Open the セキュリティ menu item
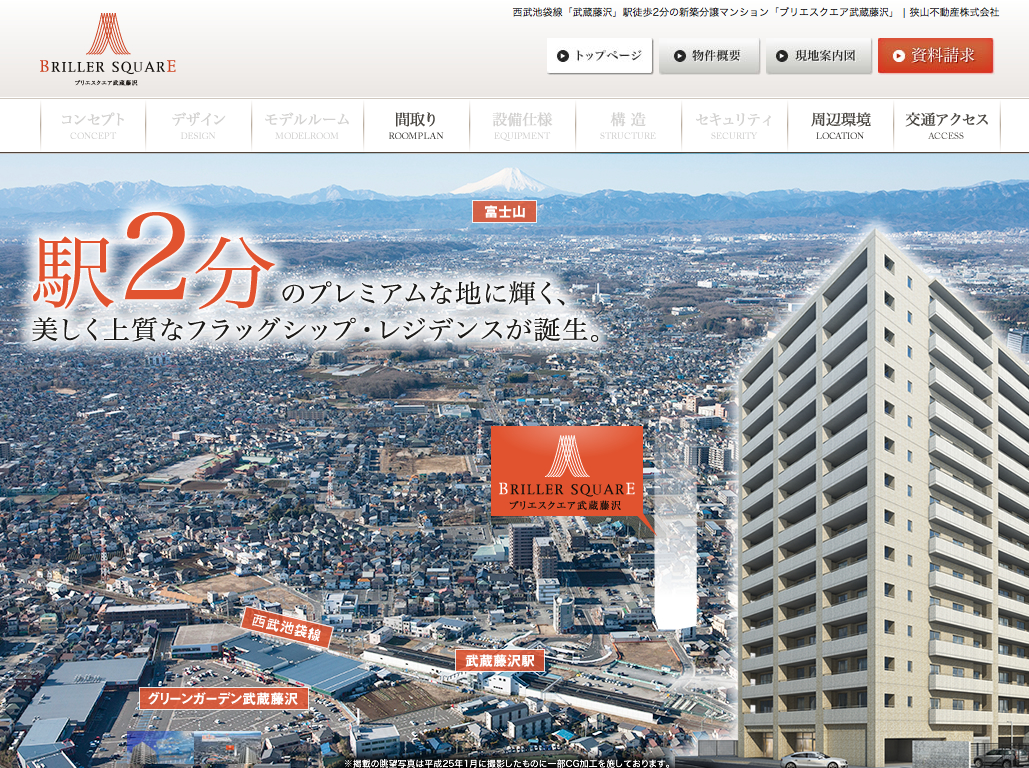This screenshot has width=1029, height=768. (x=734, y=126)
